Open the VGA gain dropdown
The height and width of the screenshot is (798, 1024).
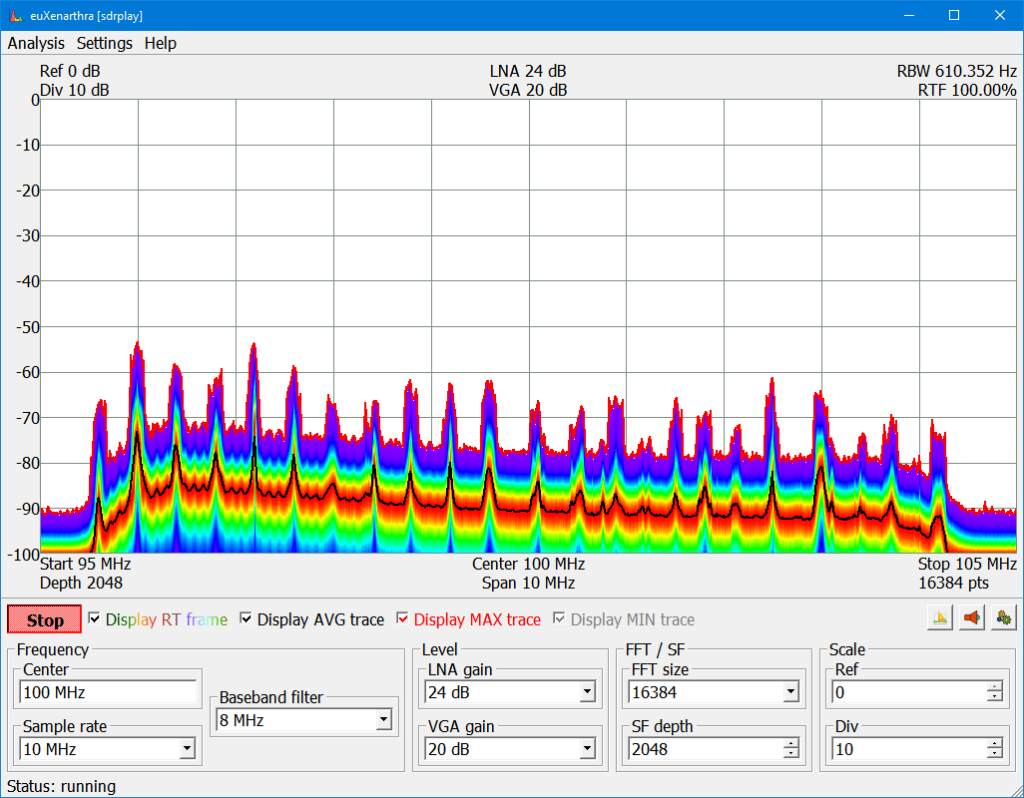click(x=588, y=748)
